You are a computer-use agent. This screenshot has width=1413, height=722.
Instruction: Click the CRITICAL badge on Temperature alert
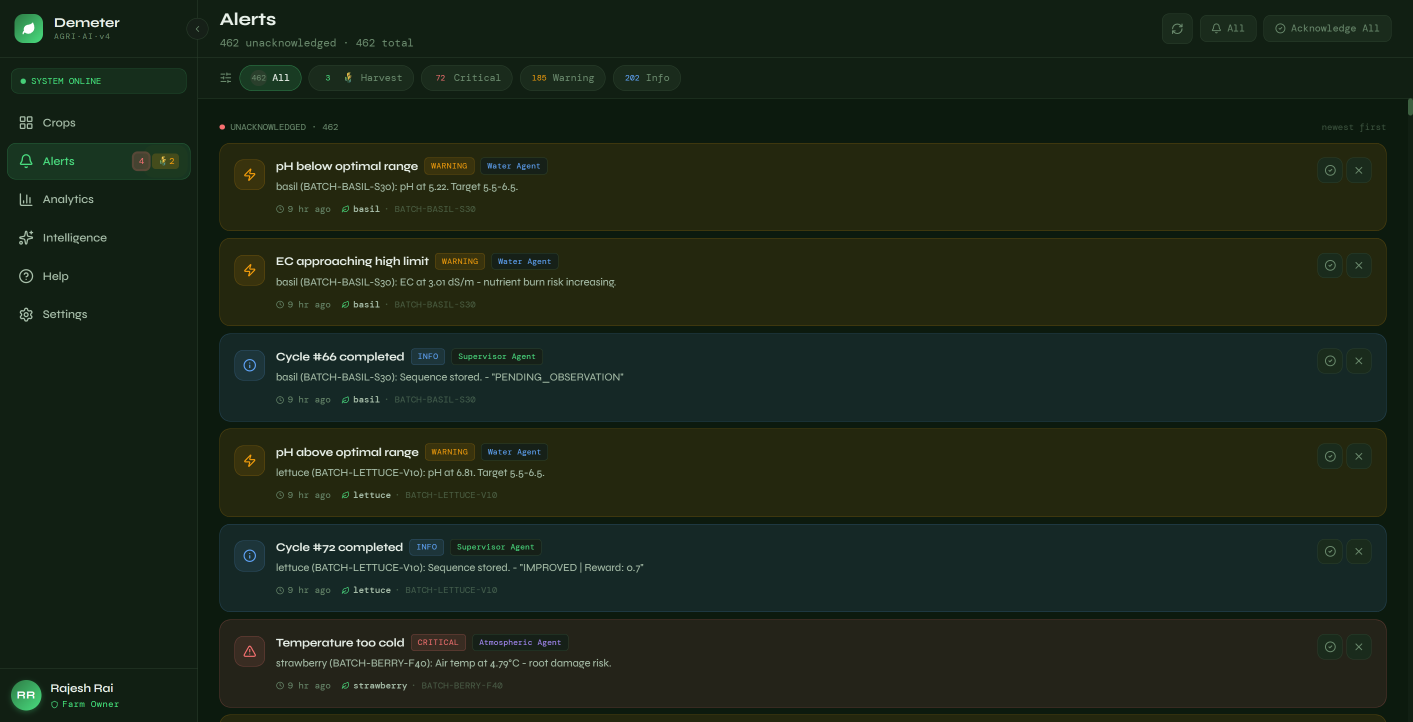click(x=438, y=642)
